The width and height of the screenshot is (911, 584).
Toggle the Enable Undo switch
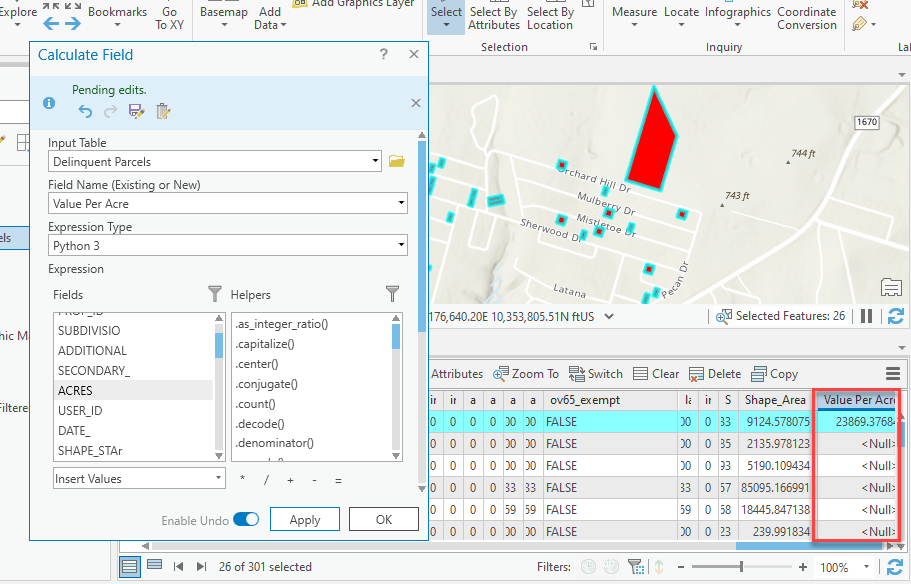tap(246, 519)
